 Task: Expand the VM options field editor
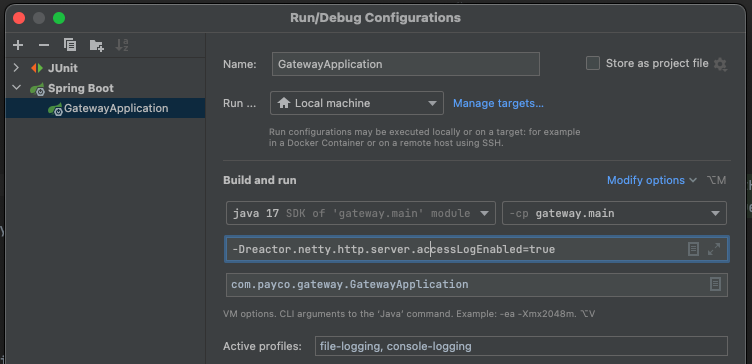pyautogui.click(x=714, y=249)
